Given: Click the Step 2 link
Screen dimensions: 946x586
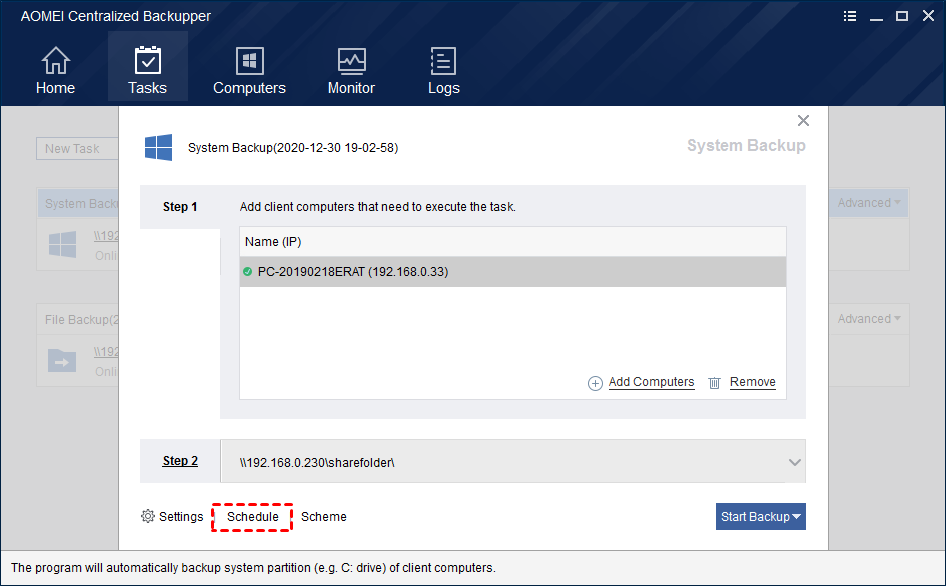Looking at the screenshot, I should (x=180, y=460).
